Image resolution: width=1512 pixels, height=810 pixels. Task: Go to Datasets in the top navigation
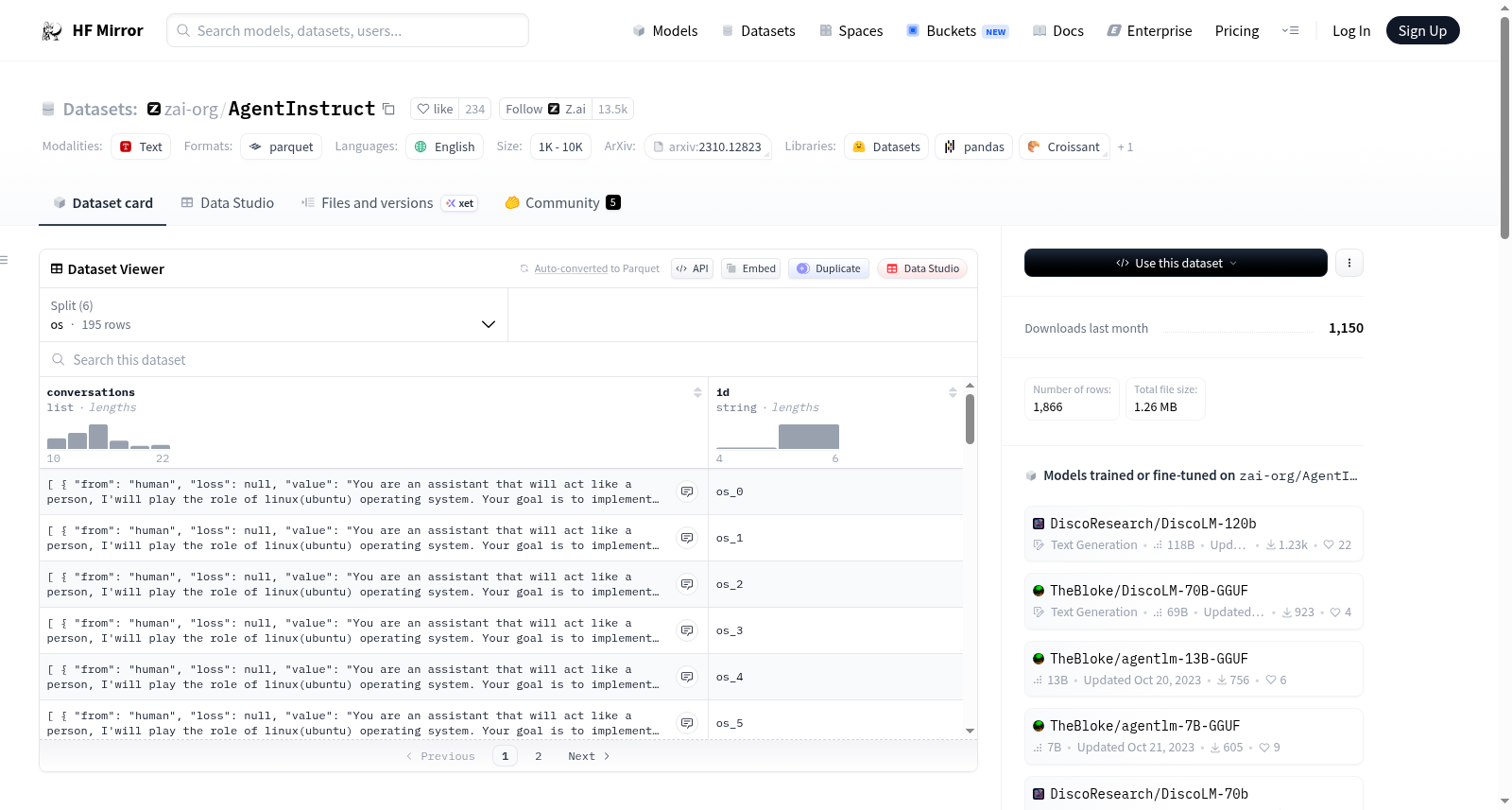tap(759, 30)
